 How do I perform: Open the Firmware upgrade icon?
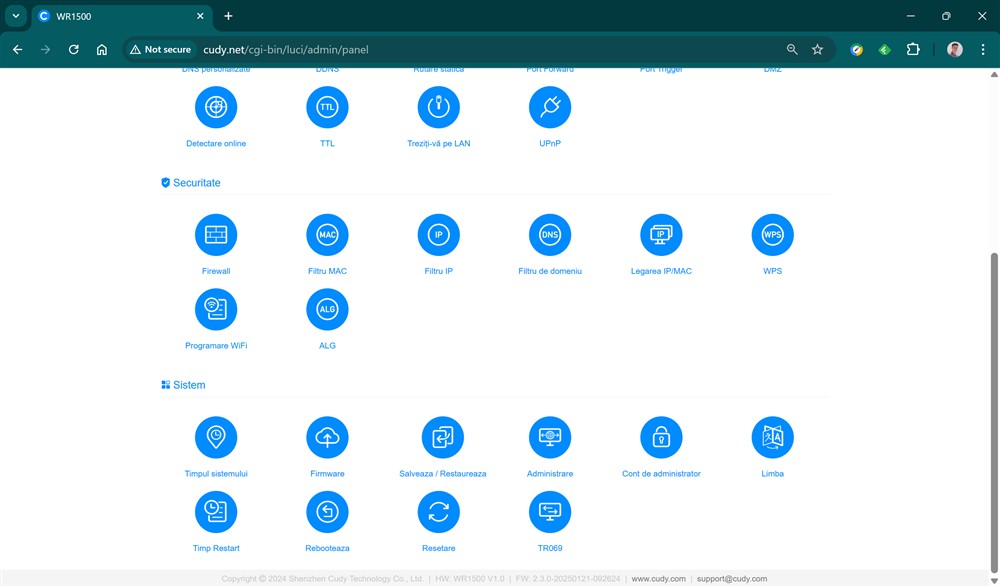pos(327,437)
